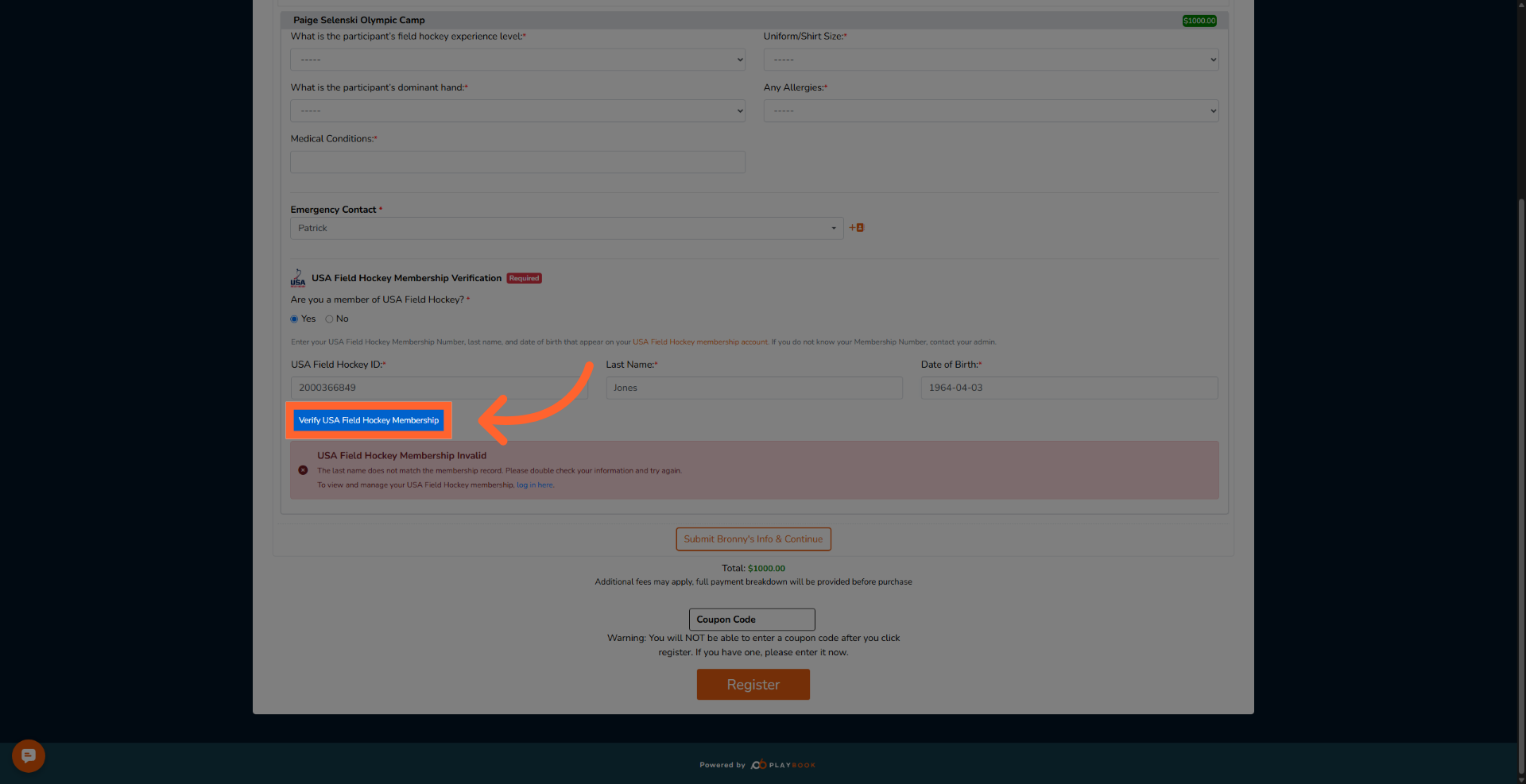Expand the Emergency Contact Patrick selector
This screenshot has height=784, width=1526.
pos(567,229)
